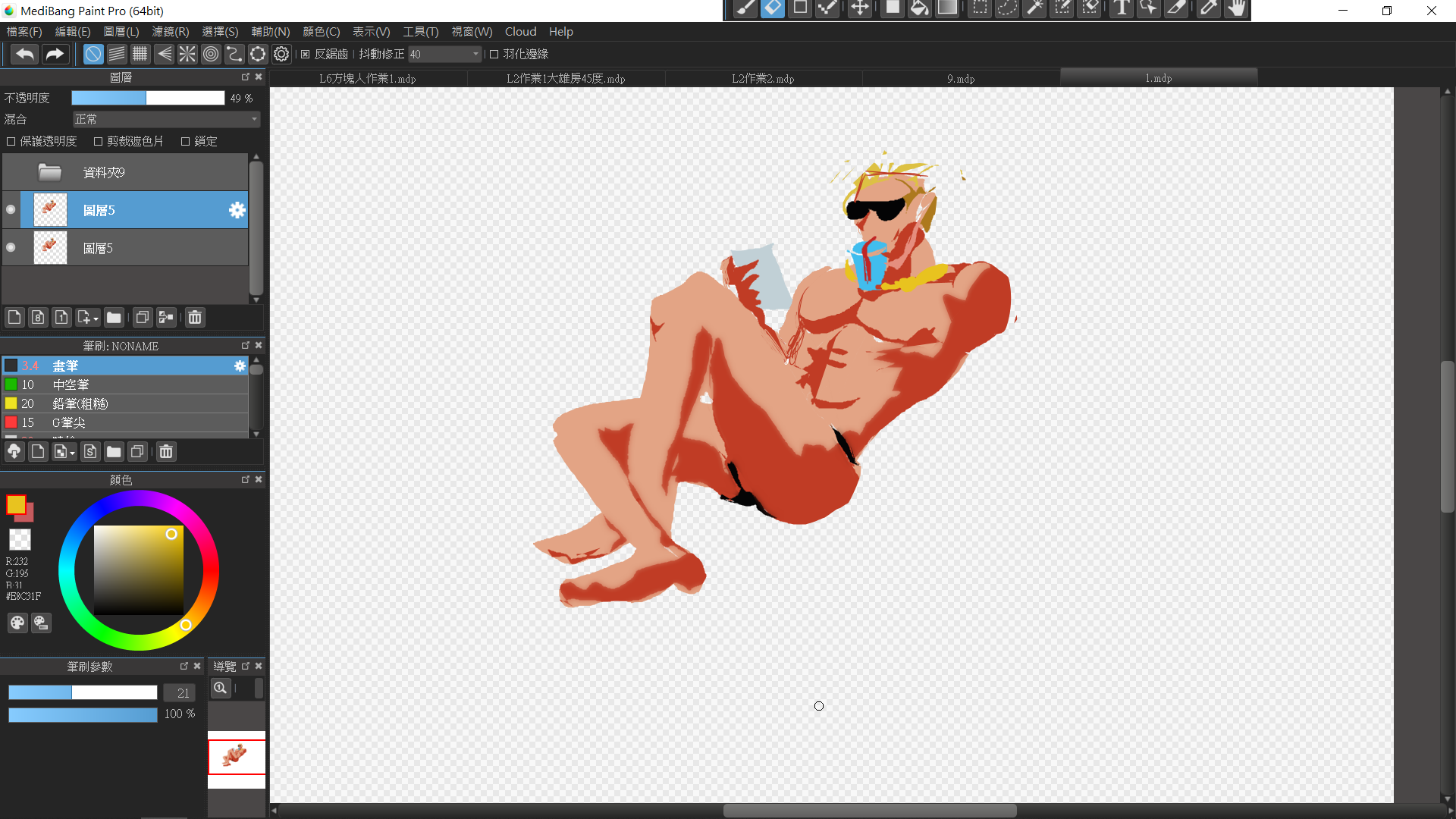Select G筆尖 brush
The height and width of the screenshot is (819, 1456).
(x=125, y=422)
